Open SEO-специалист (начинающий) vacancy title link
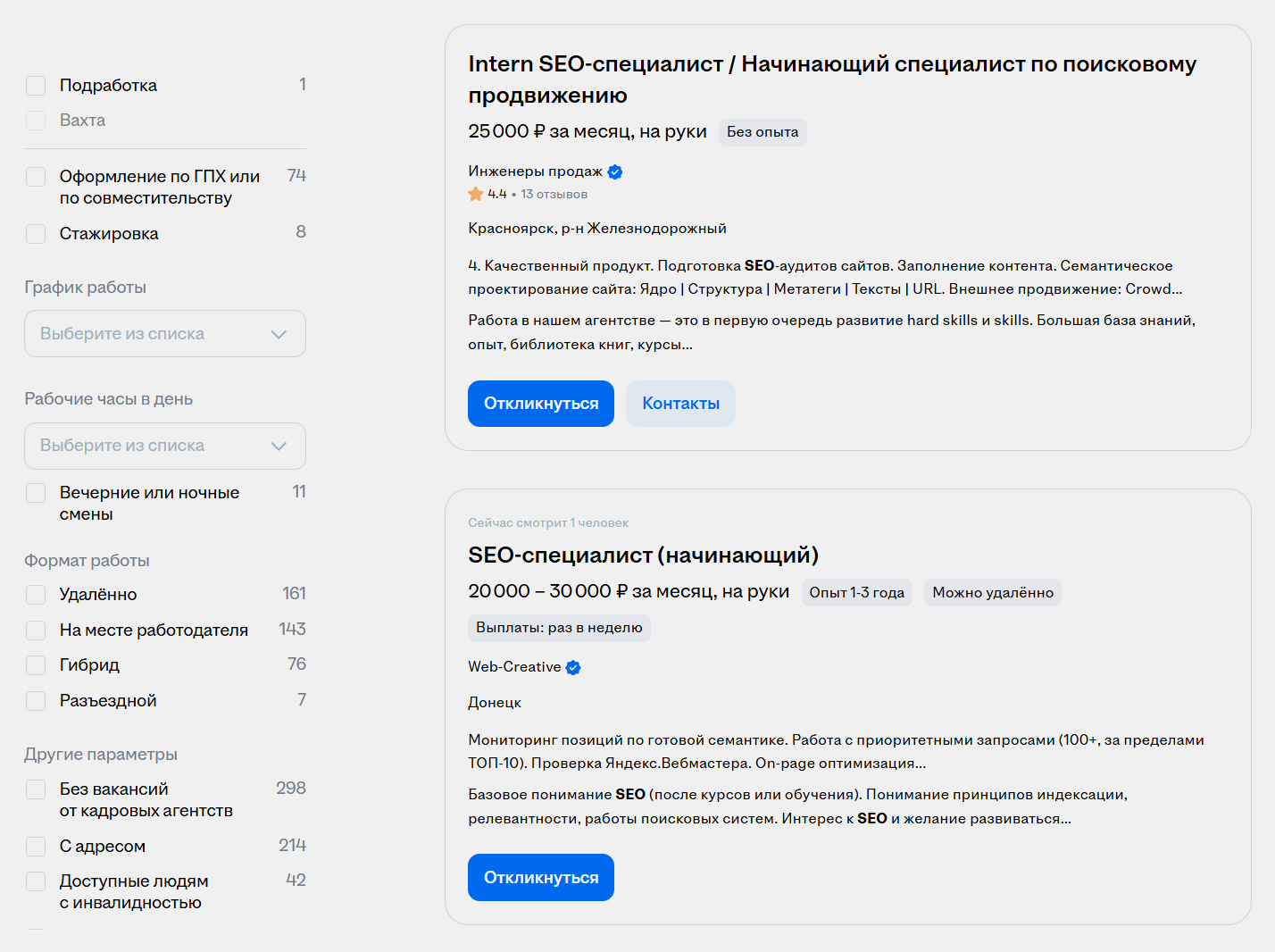 (x=643, y=555)
